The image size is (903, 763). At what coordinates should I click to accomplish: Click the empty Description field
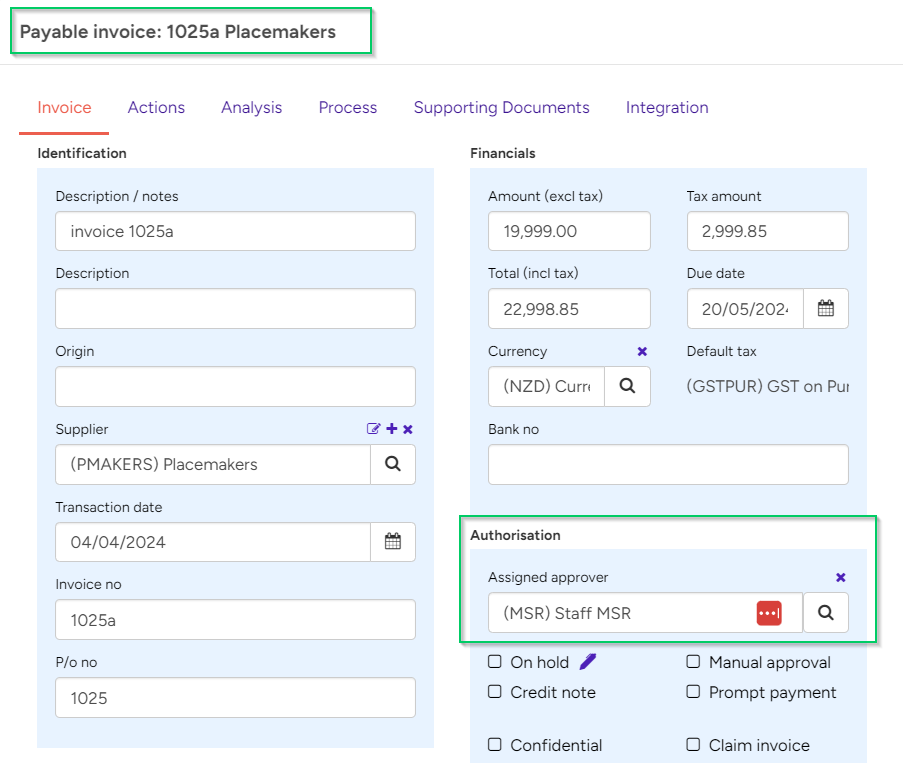click(x=236, y=309)
